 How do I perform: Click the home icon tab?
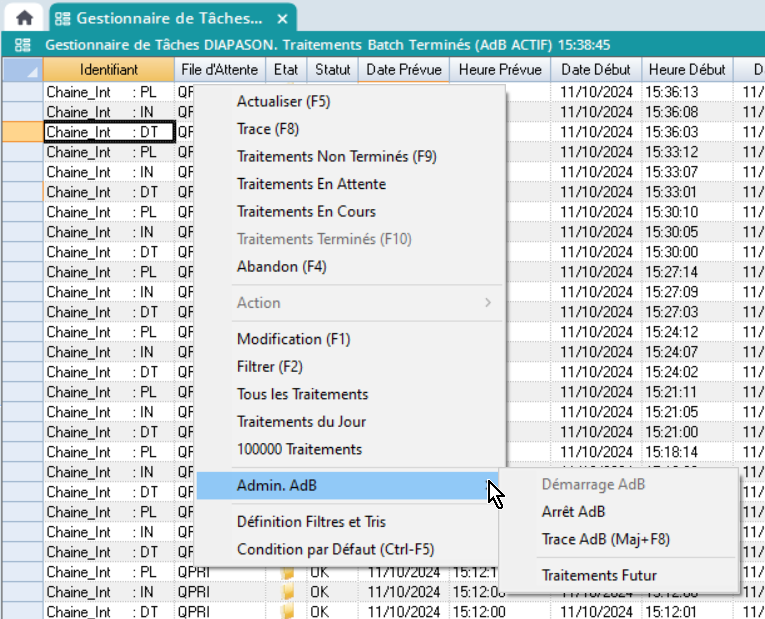point(23,18)
